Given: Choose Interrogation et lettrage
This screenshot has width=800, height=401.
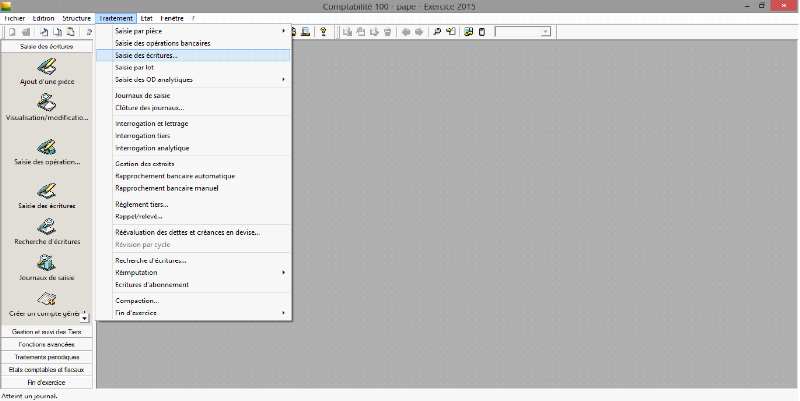Looking at the screenshot, I should coord(194,123).
